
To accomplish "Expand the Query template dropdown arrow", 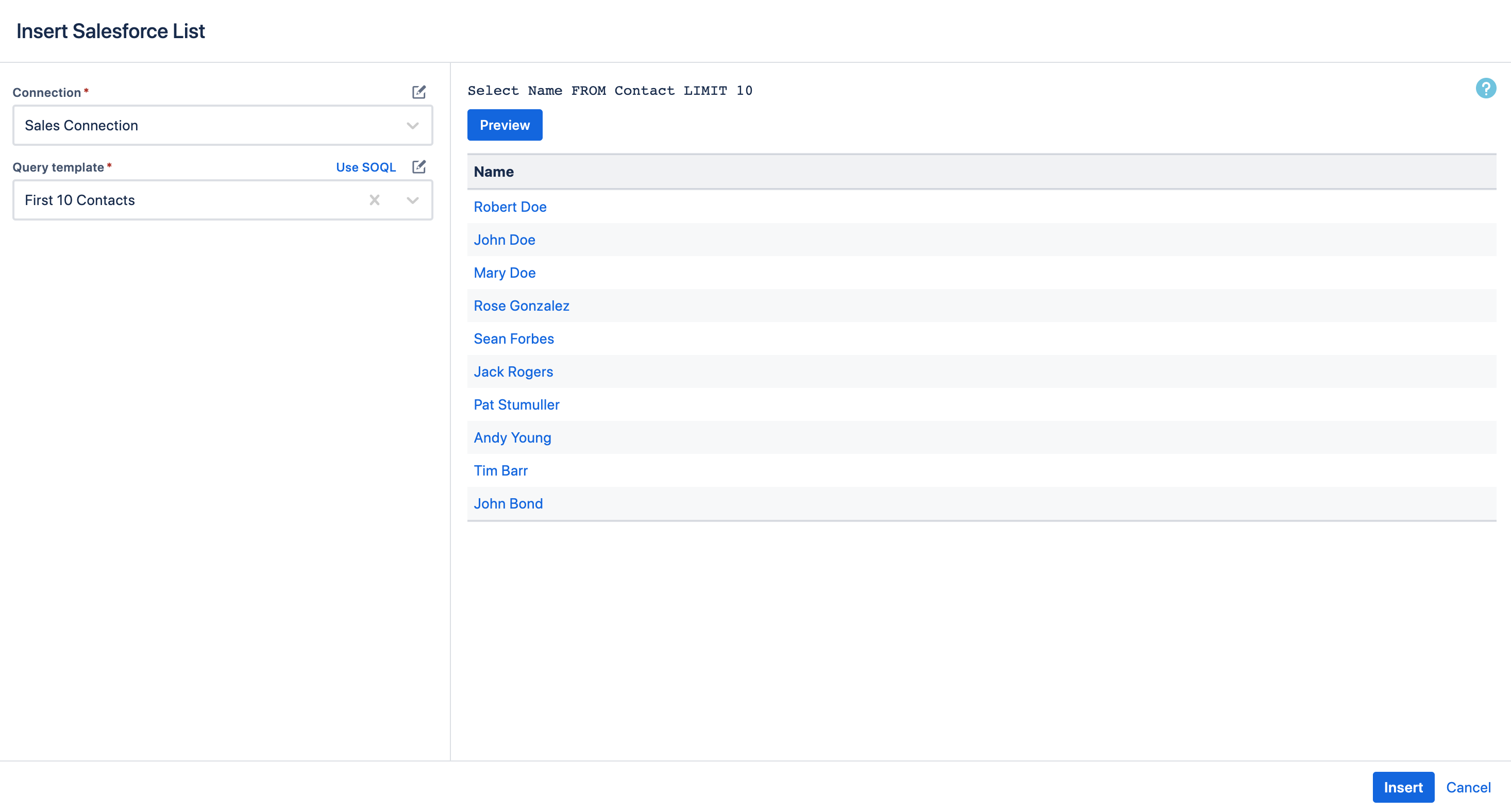I will [412, 200].
